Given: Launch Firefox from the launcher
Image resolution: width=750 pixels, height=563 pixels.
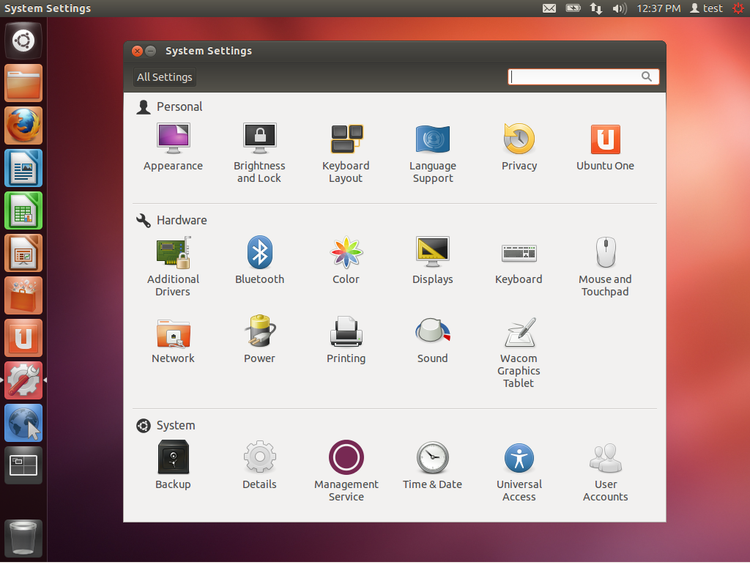Looking at the screenshot, I should (x=23, y=126).
